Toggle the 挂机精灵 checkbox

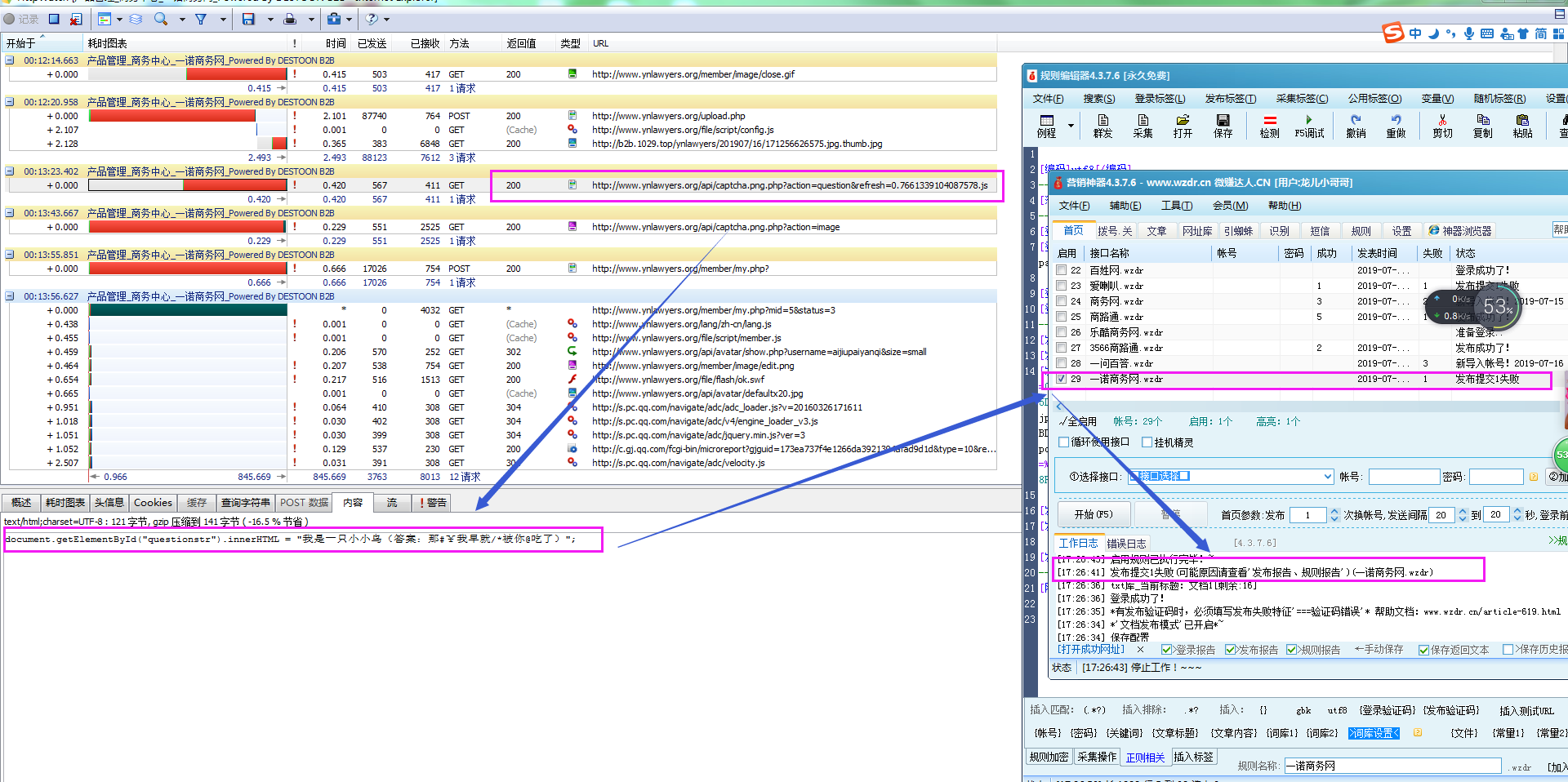pos(1147,442)
